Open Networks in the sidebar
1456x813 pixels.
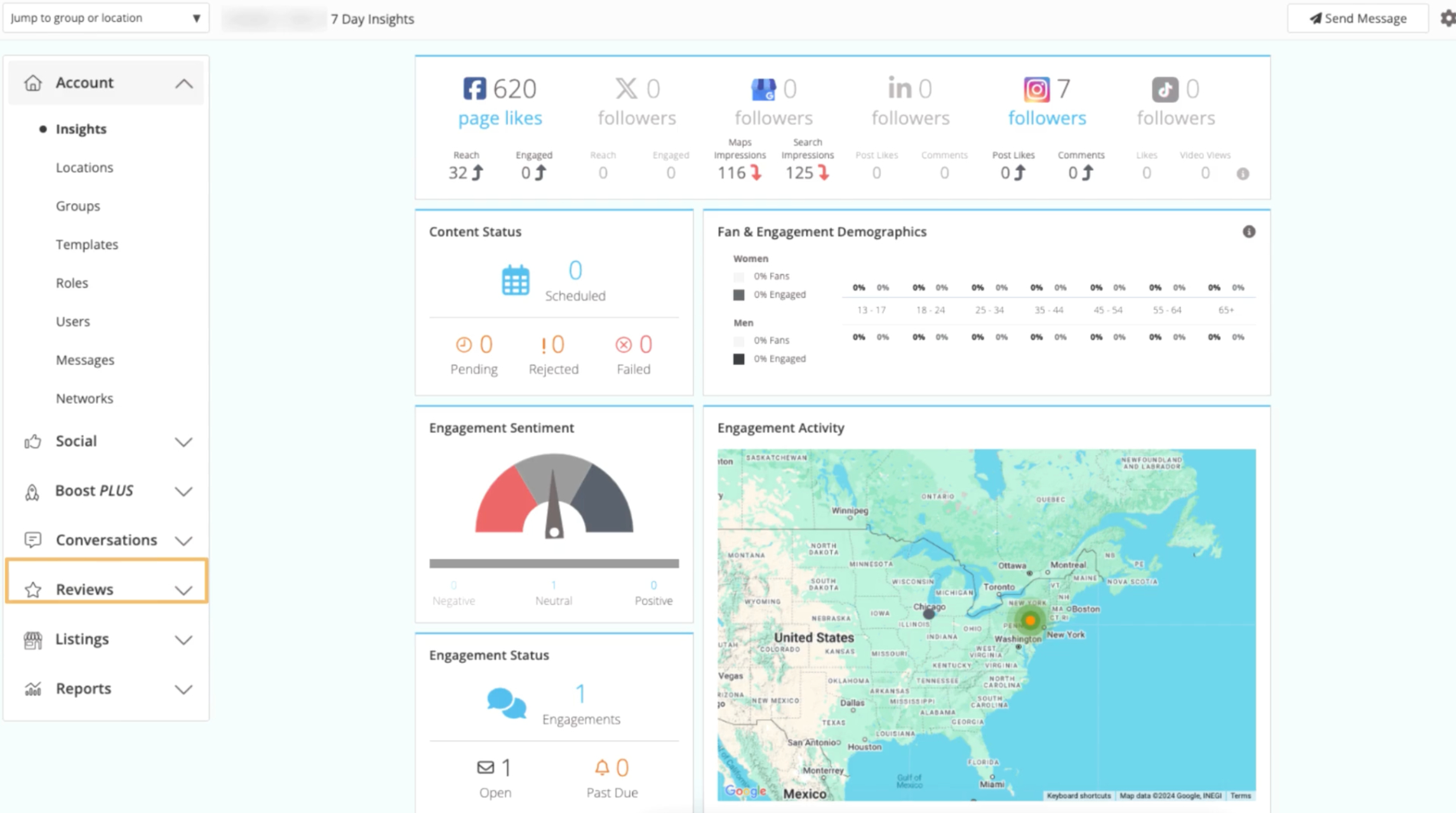[84, 398]
